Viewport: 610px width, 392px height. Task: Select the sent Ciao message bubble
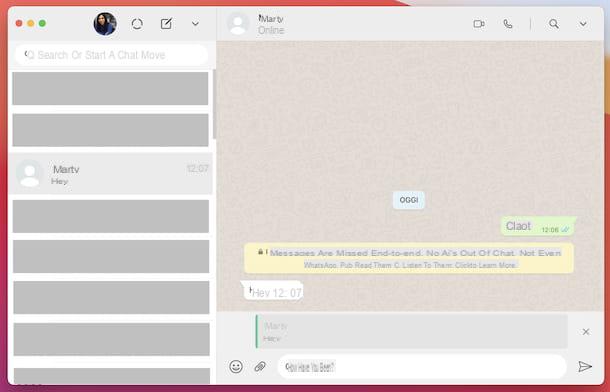538,226
